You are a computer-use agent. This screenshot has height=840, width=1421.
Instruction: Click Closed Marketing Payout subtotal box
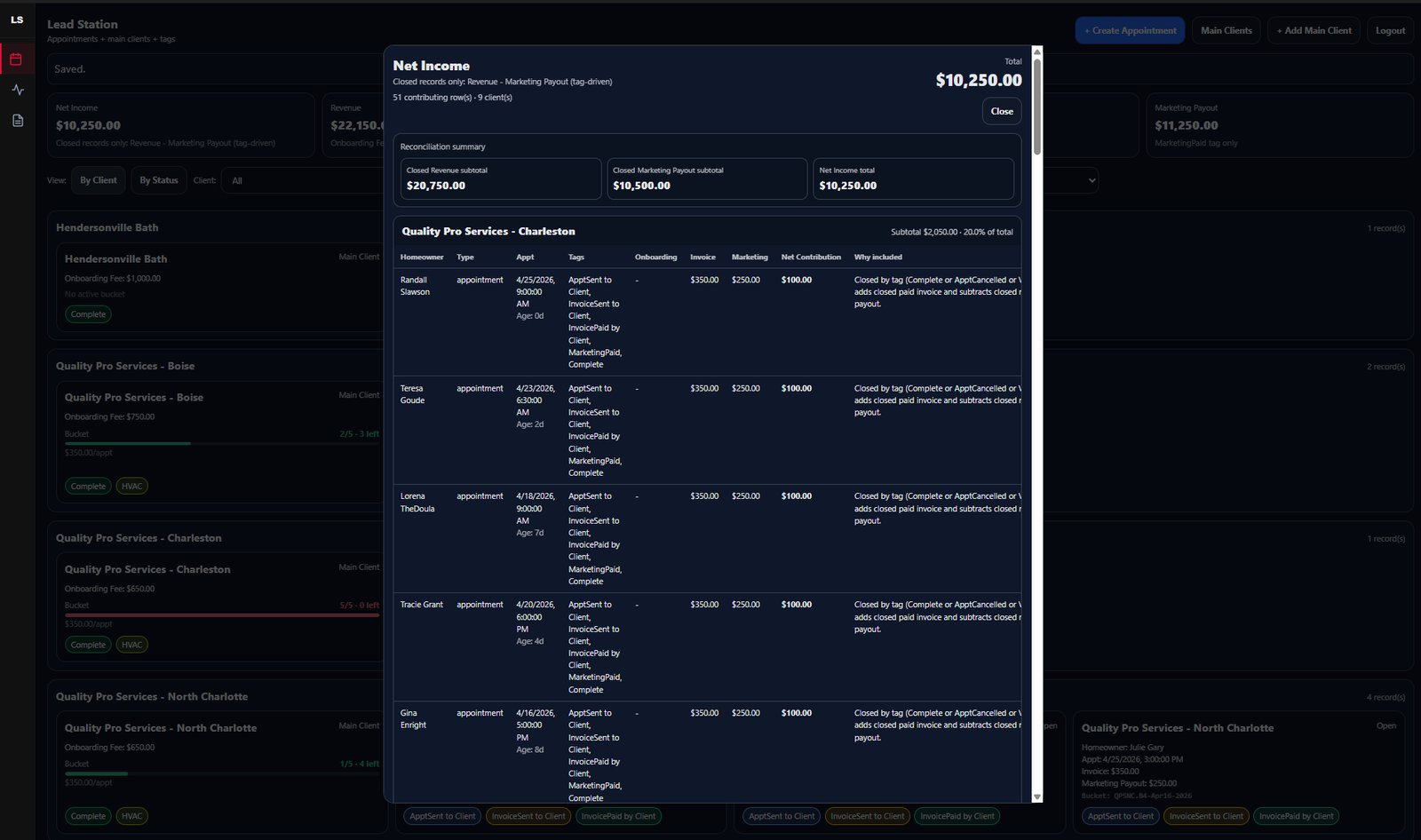[x=707, y=178]
